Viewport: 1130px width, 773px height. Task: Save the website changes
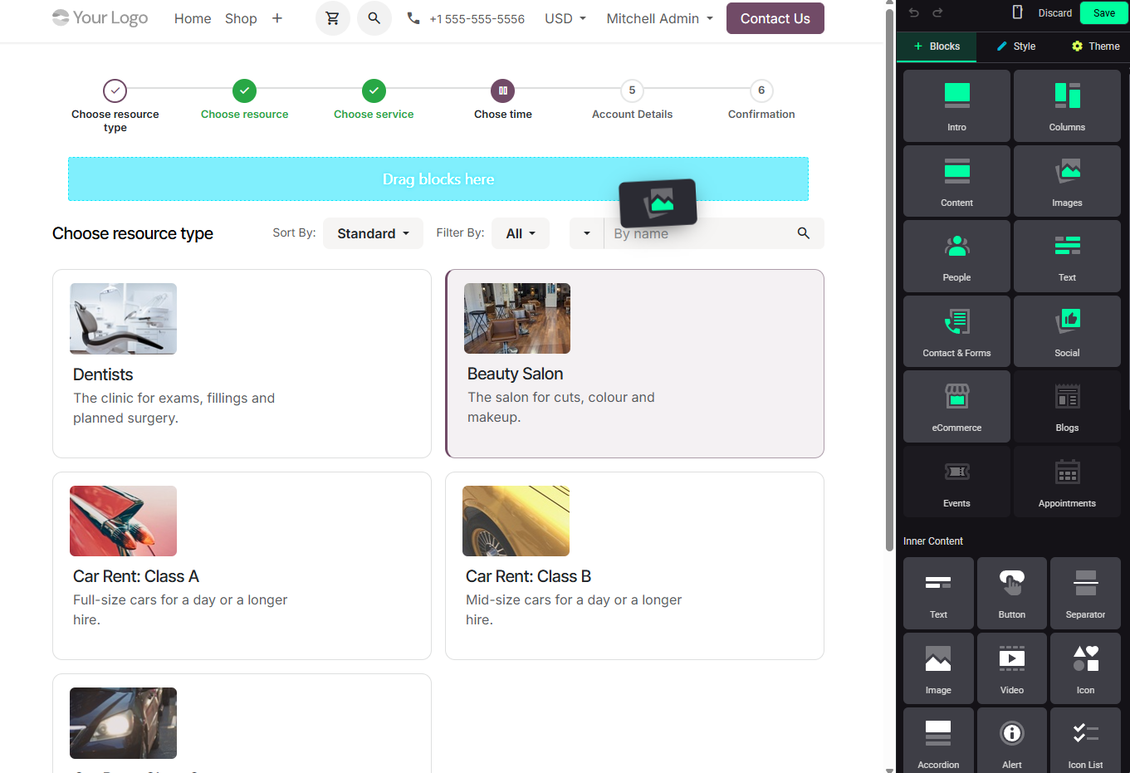tap(1103, 13)
